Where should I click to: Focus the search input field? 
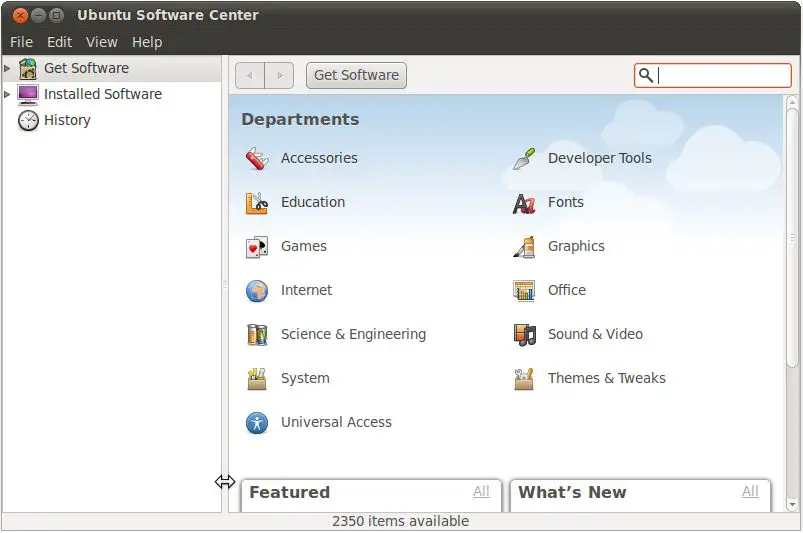(722, 76)
